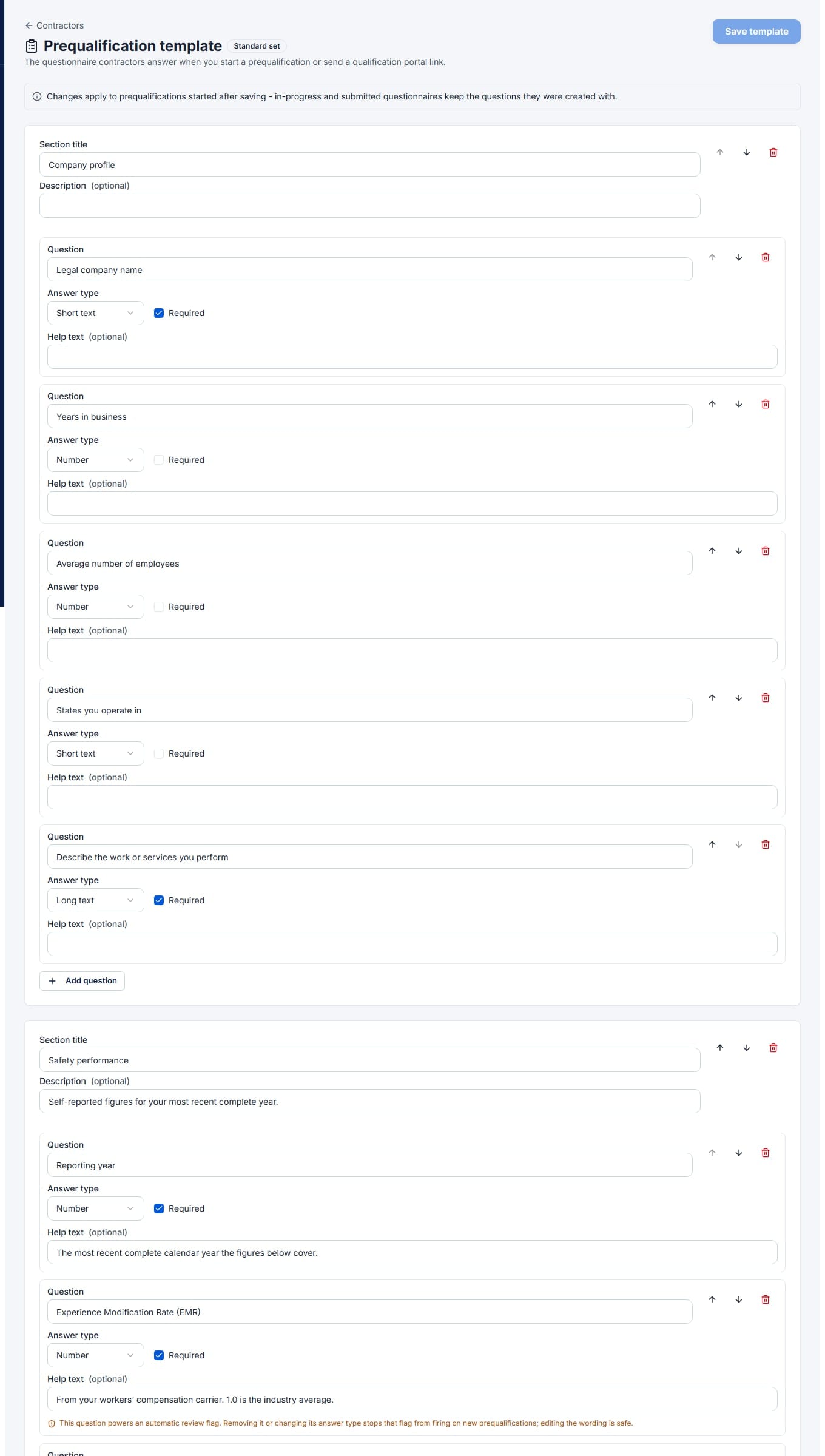Screen dimensions: 825x1456
Task: Edit Describe the work or services field
Action: [x=370, y=857]
